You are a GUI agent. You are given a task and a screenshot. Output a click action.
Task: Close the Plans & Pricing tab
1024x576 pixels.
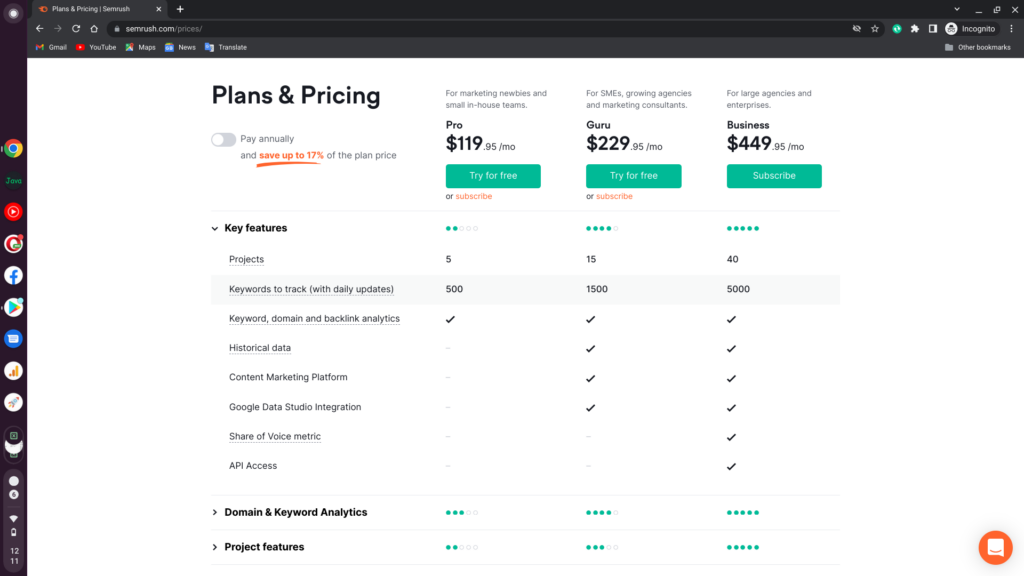159,9
